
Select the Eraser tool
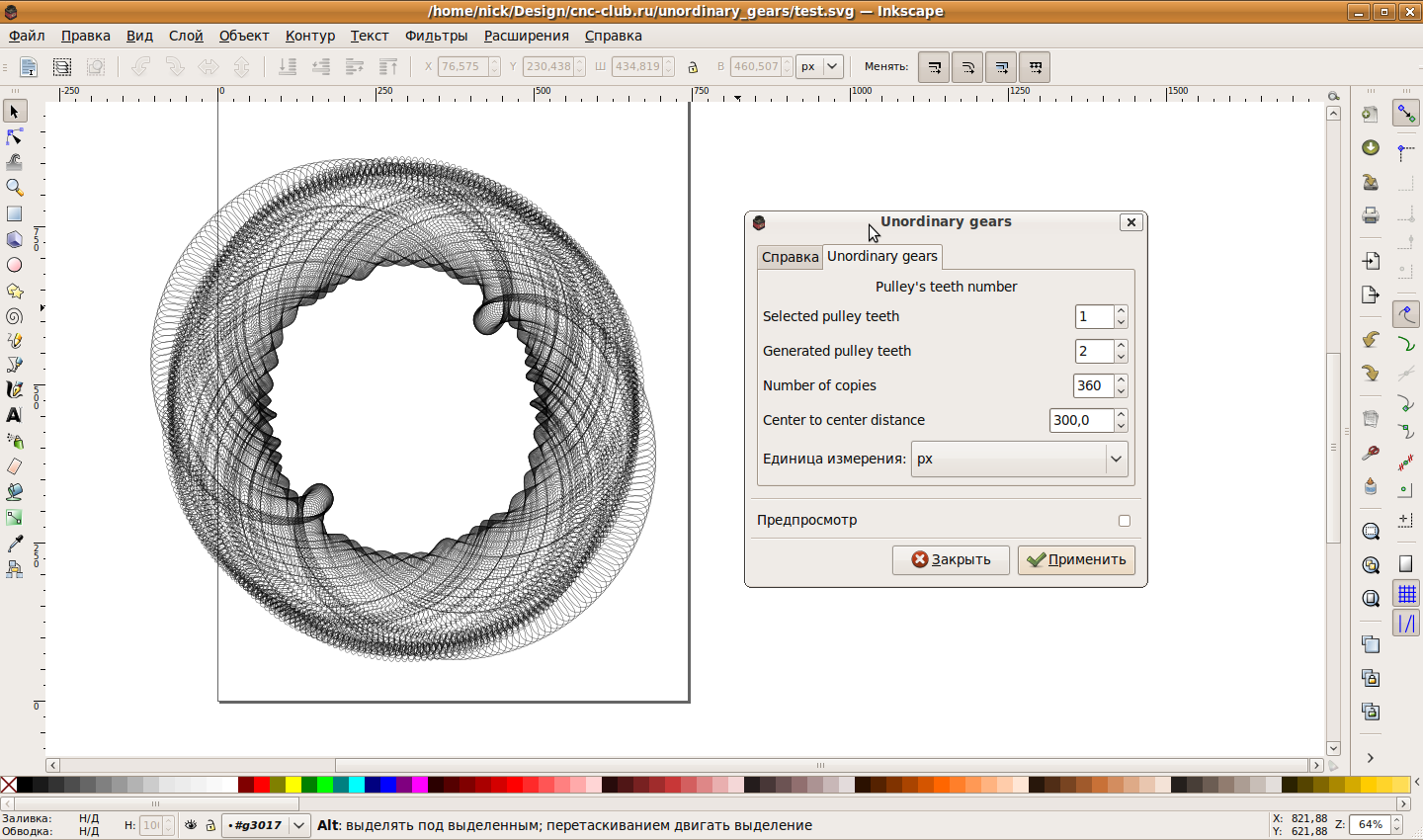(14, 466)
